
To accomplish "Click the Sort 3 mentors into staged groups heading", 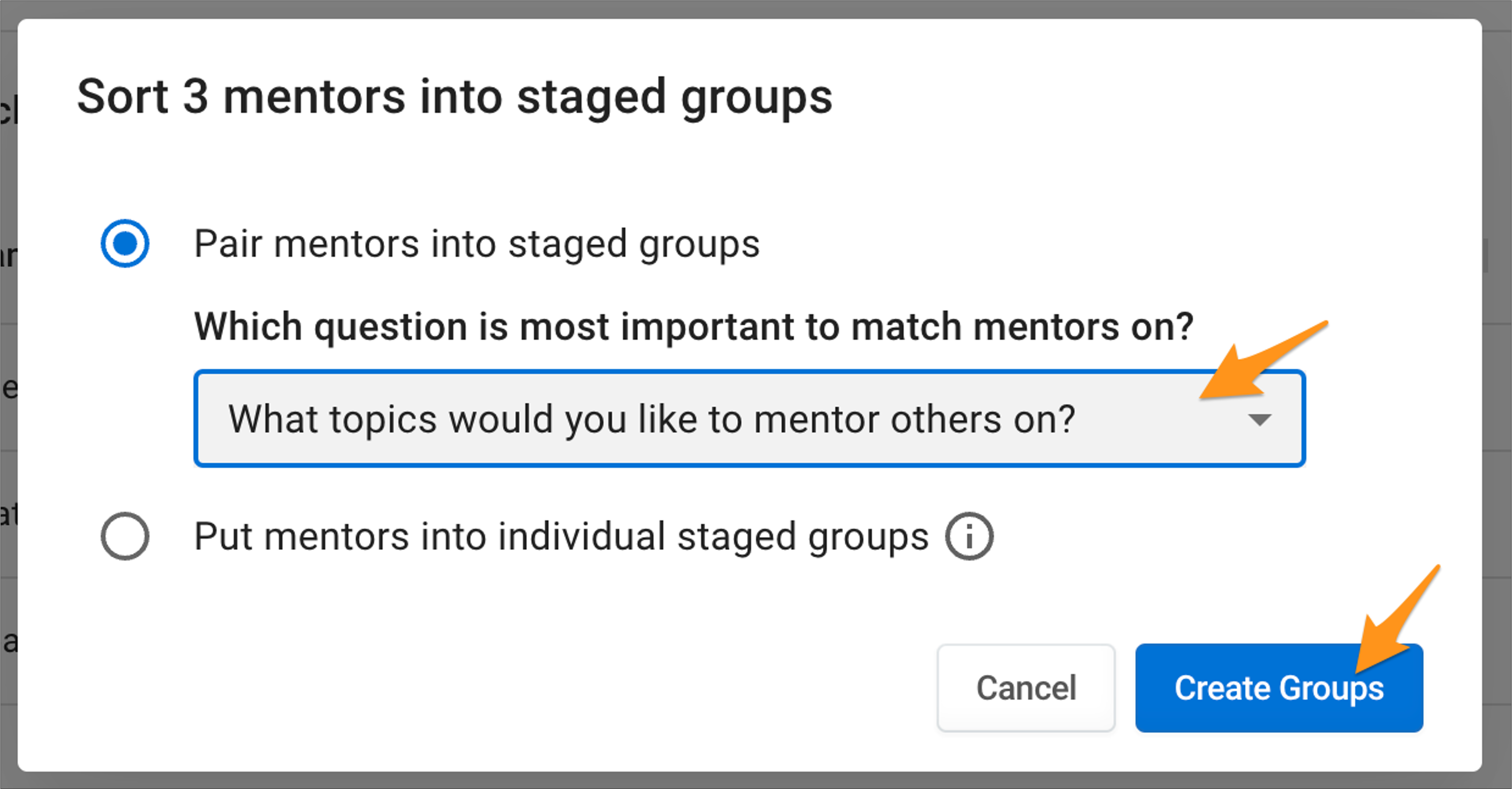I will [454, 97].
